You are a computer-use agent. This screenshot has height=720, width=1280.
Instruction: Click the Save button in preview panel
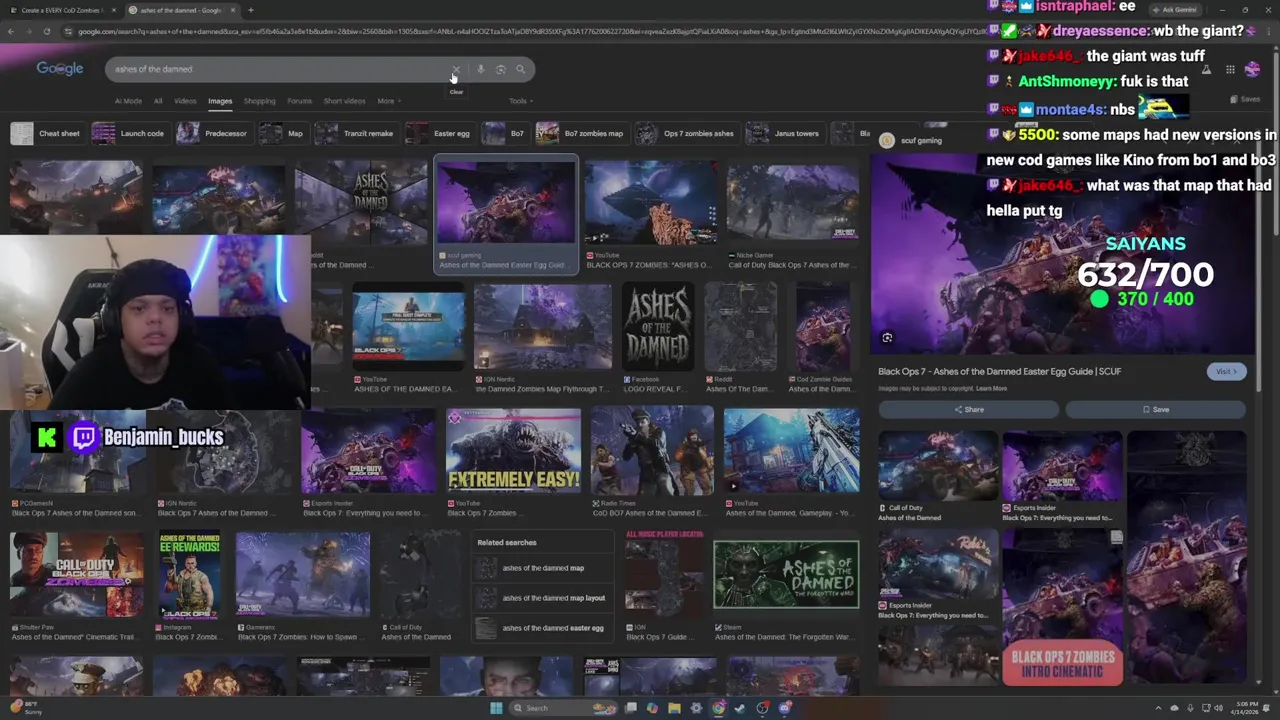coord(1156,409)
